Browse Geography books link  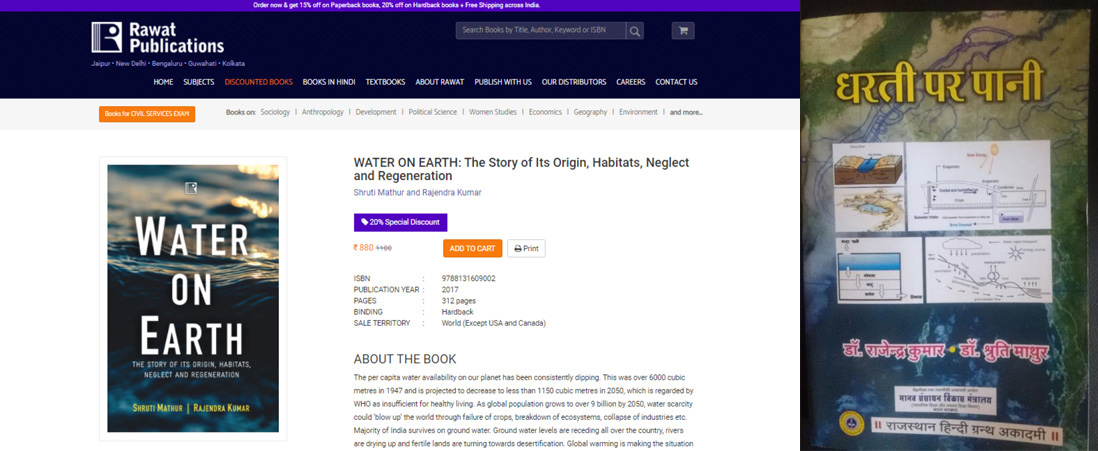590,112
